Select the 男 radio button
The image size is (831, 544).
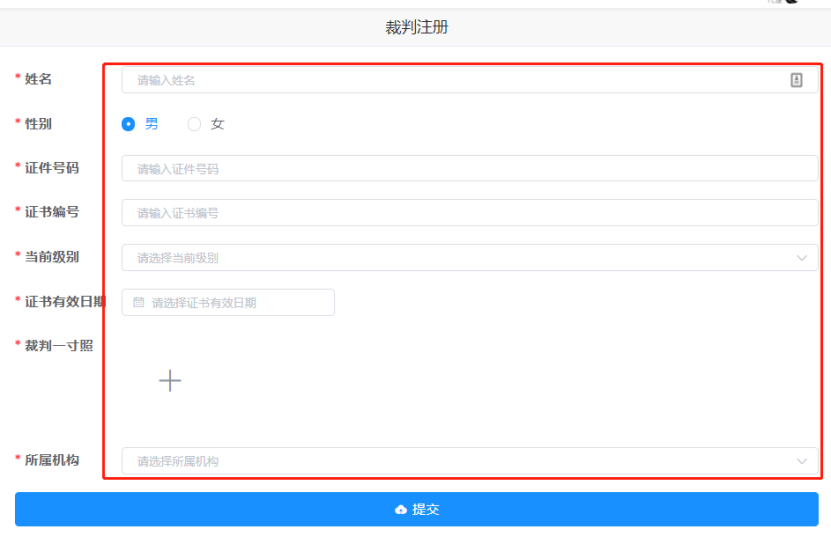[x=128, y=124]
